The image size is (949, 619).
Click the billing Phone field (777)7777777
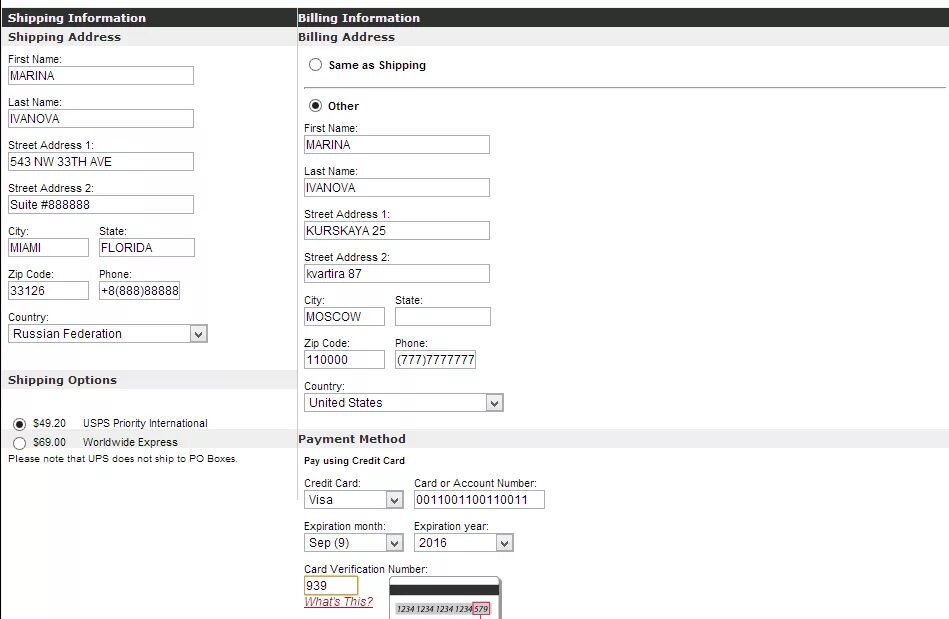coord(436,359)
